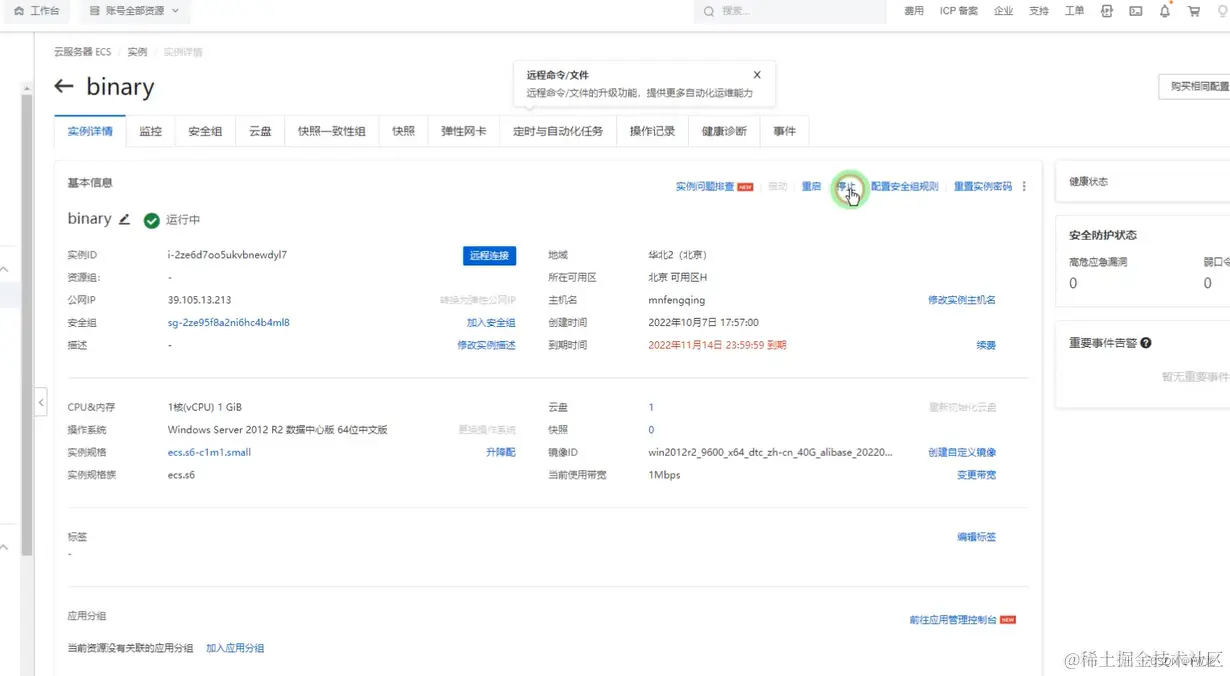Open 配置安全组规则

tap(904, 187)
